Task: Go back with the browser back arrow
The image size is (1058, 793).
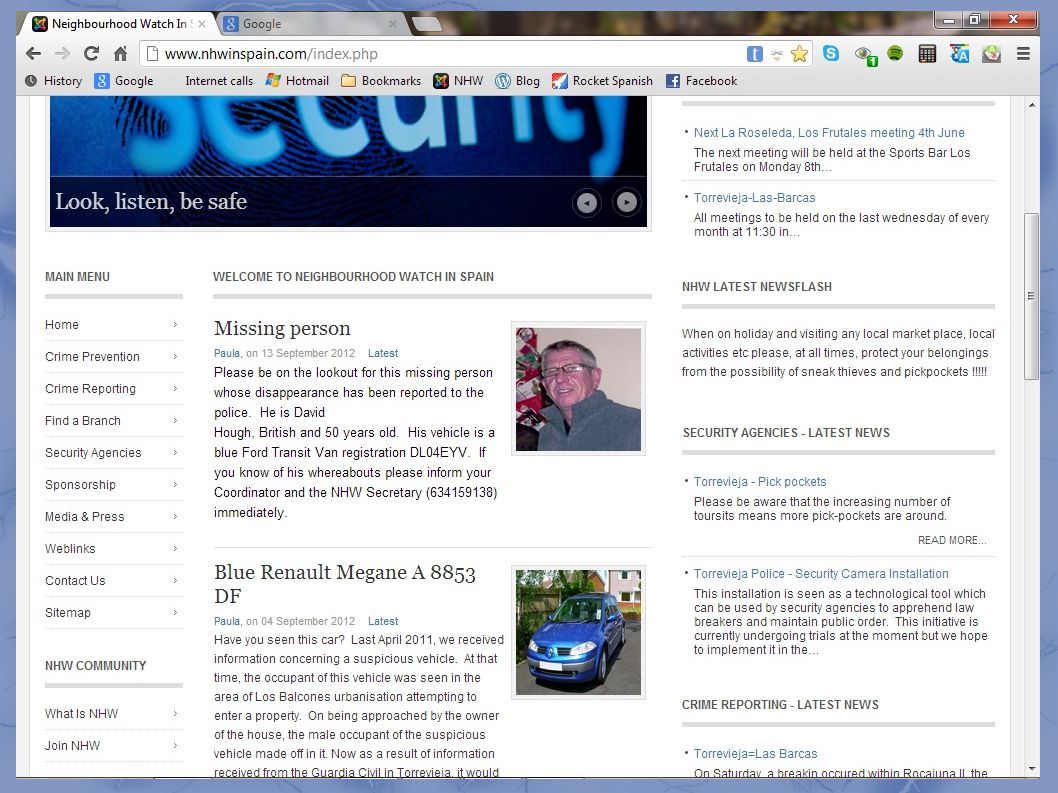Action: pyautogui.click(x=33, y=53)
